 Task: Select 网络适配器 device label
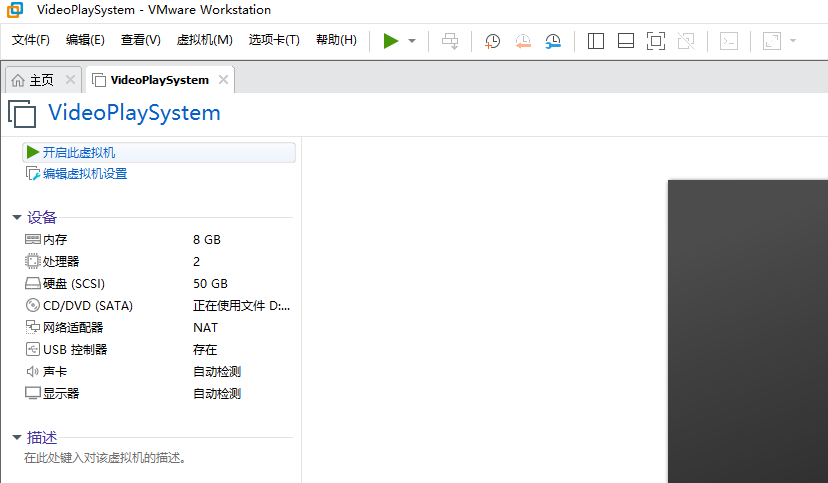point(73,327)
